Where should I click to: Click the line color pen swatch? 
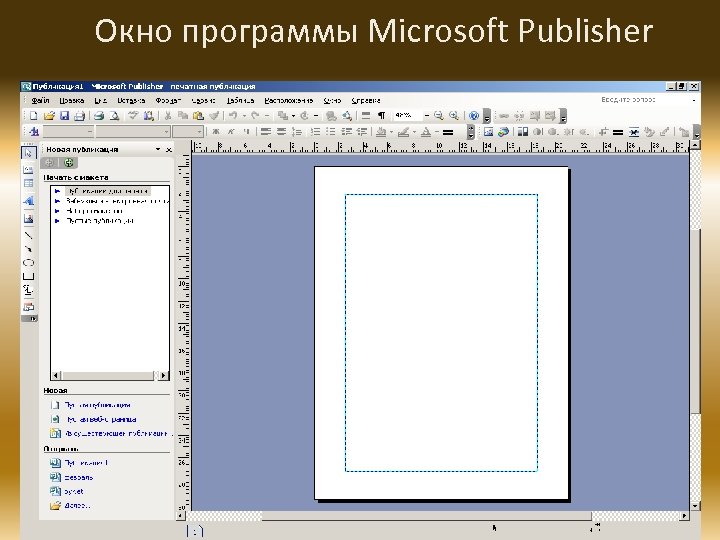point(403,132)
